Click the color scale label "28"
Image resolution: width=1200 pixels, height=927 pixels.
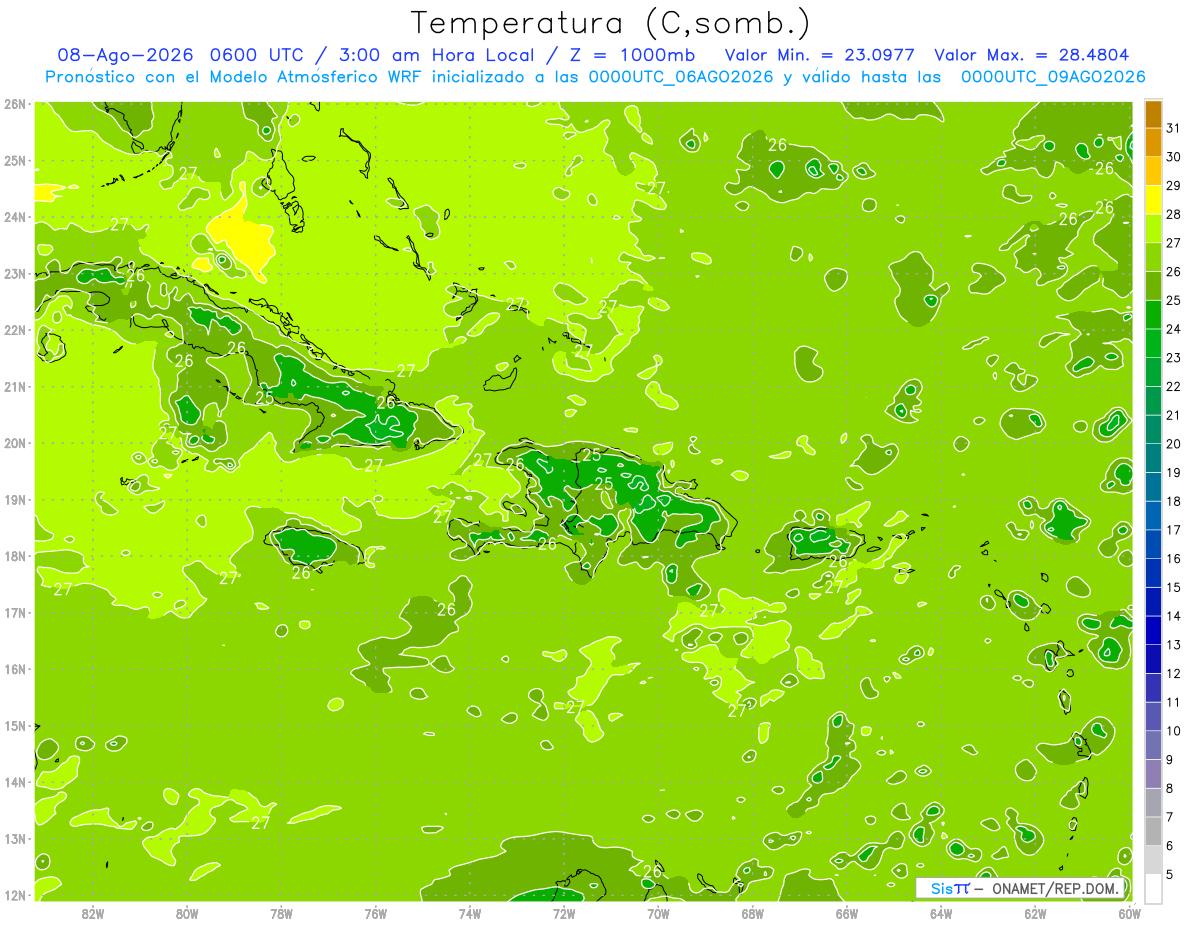pos(1173,214)
